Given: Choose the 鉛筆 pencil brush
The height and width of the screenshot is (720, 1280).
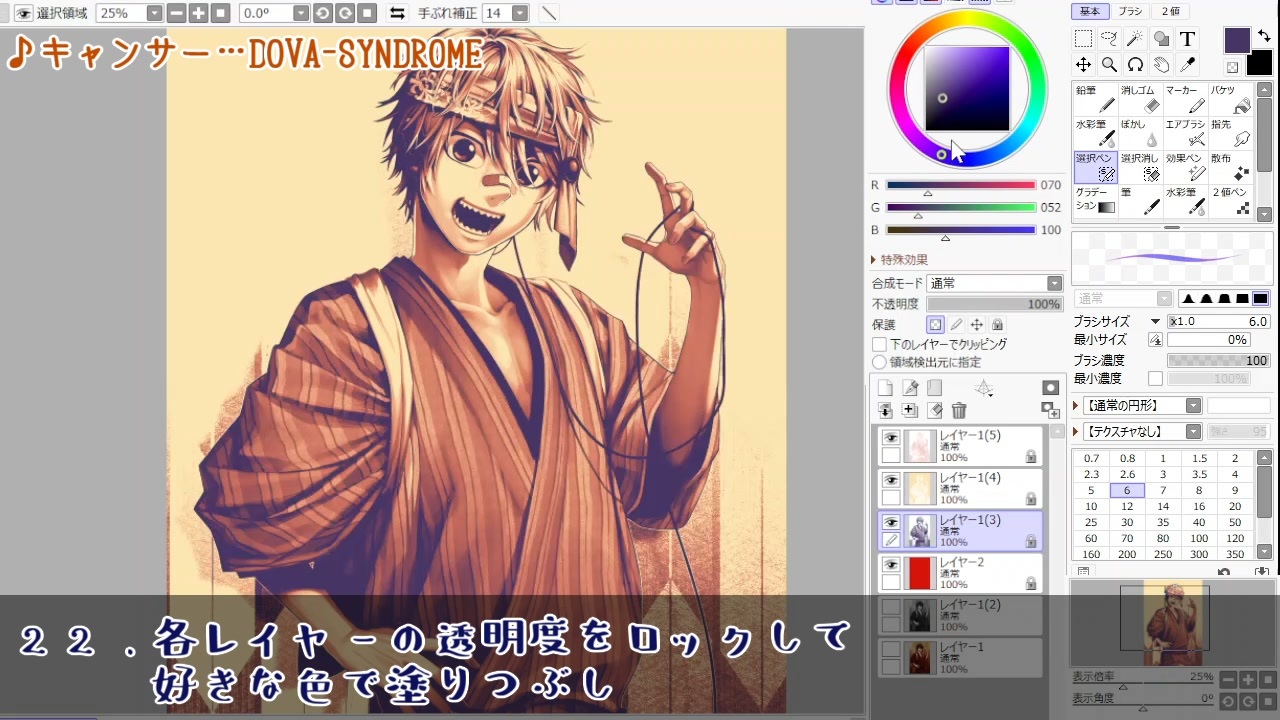Looking at the screenshot, I should click(1095, 99).
